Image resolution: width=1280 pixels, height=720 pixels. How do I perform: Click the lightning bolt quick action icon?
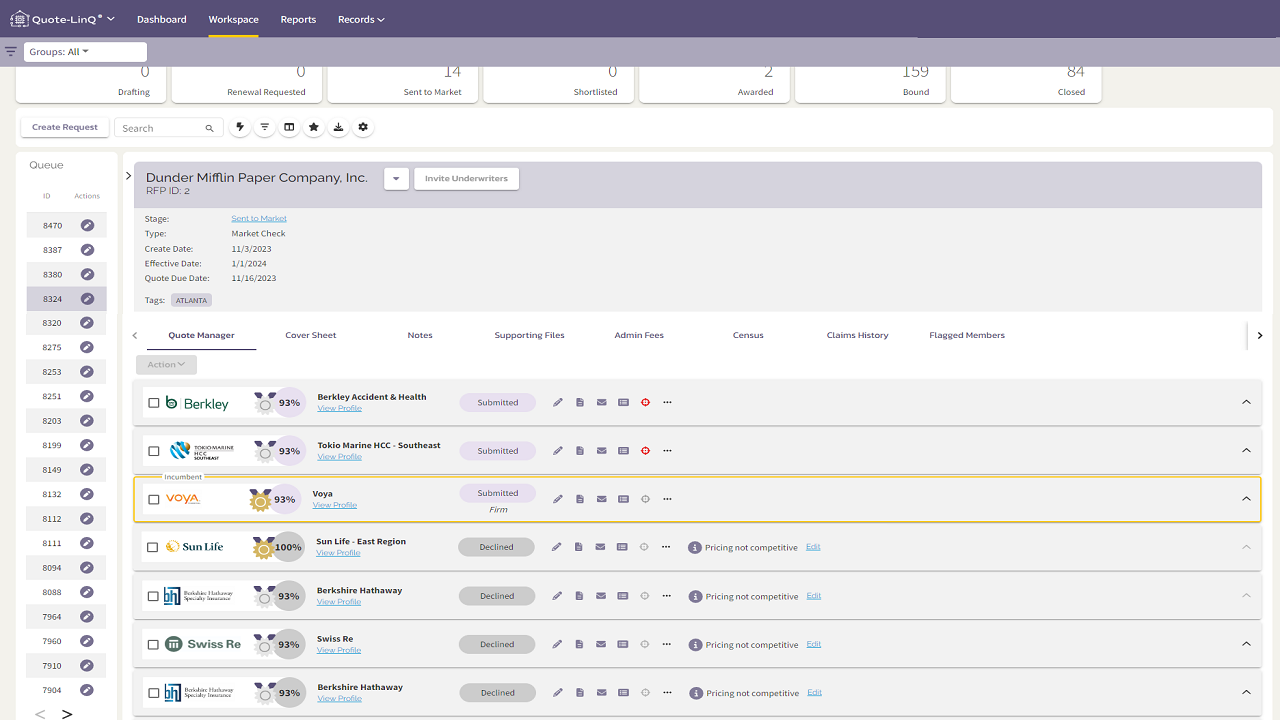pyautogui.click(x=240, y=127)
